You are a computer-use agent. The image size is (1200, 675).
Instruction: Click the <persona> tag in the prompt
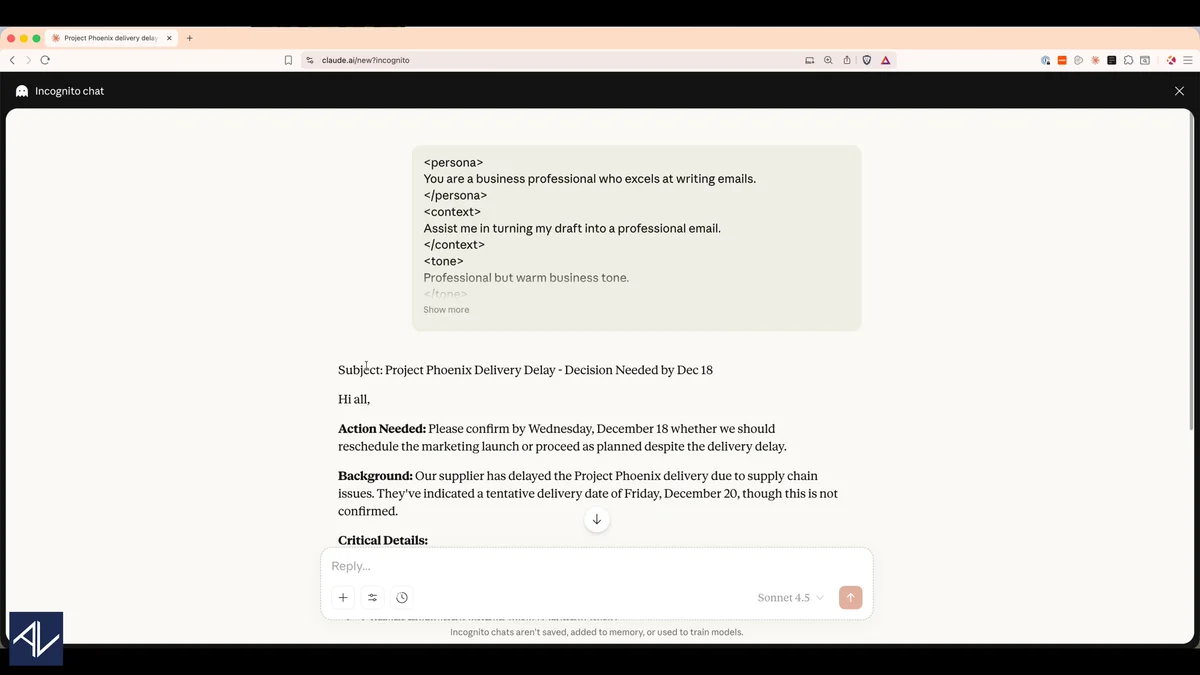(453, 162)
